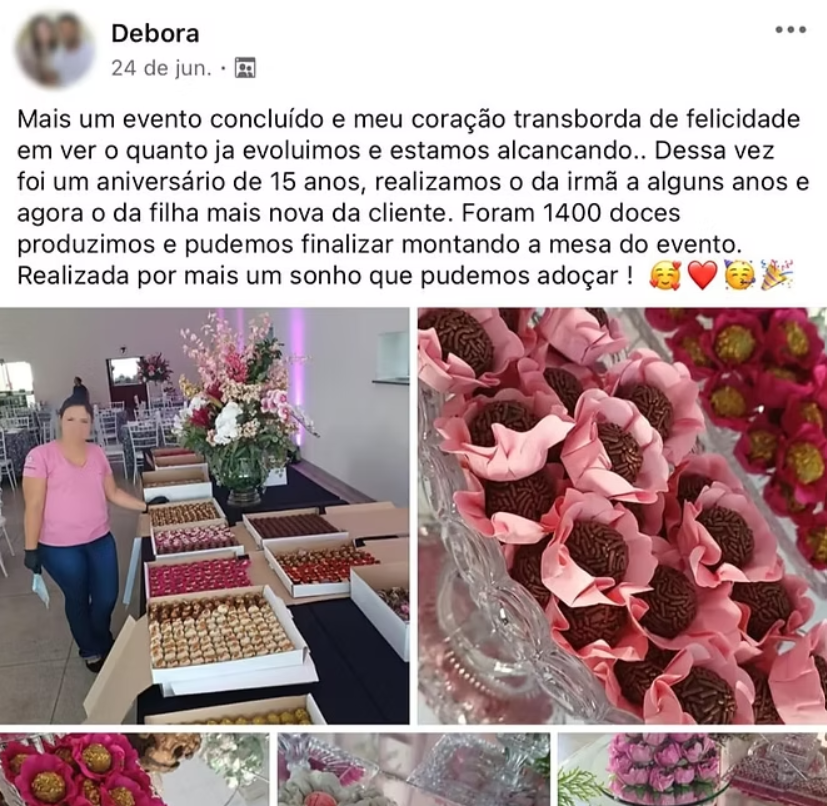This screenshot has height=806, width=827.
Task: Click the text '1400 doces' in the post
Action: [611, 213]
